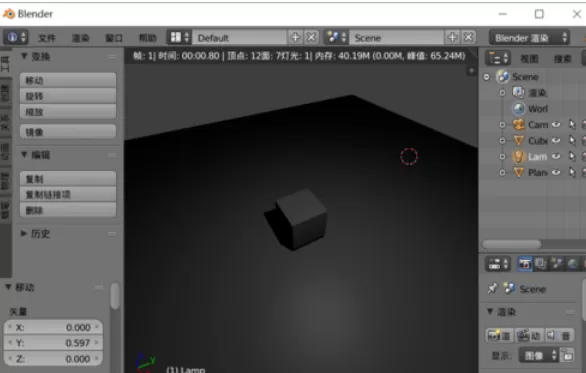The width and height of the screenshot is (586, 373).
Task: Toggle Lamp visibility eye icon
Action: (556, 156)
